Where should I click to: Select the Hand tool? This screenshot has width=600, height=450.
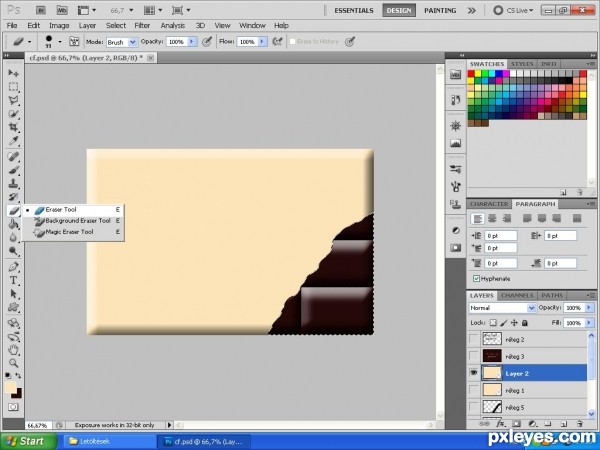(x=13, y=350)
